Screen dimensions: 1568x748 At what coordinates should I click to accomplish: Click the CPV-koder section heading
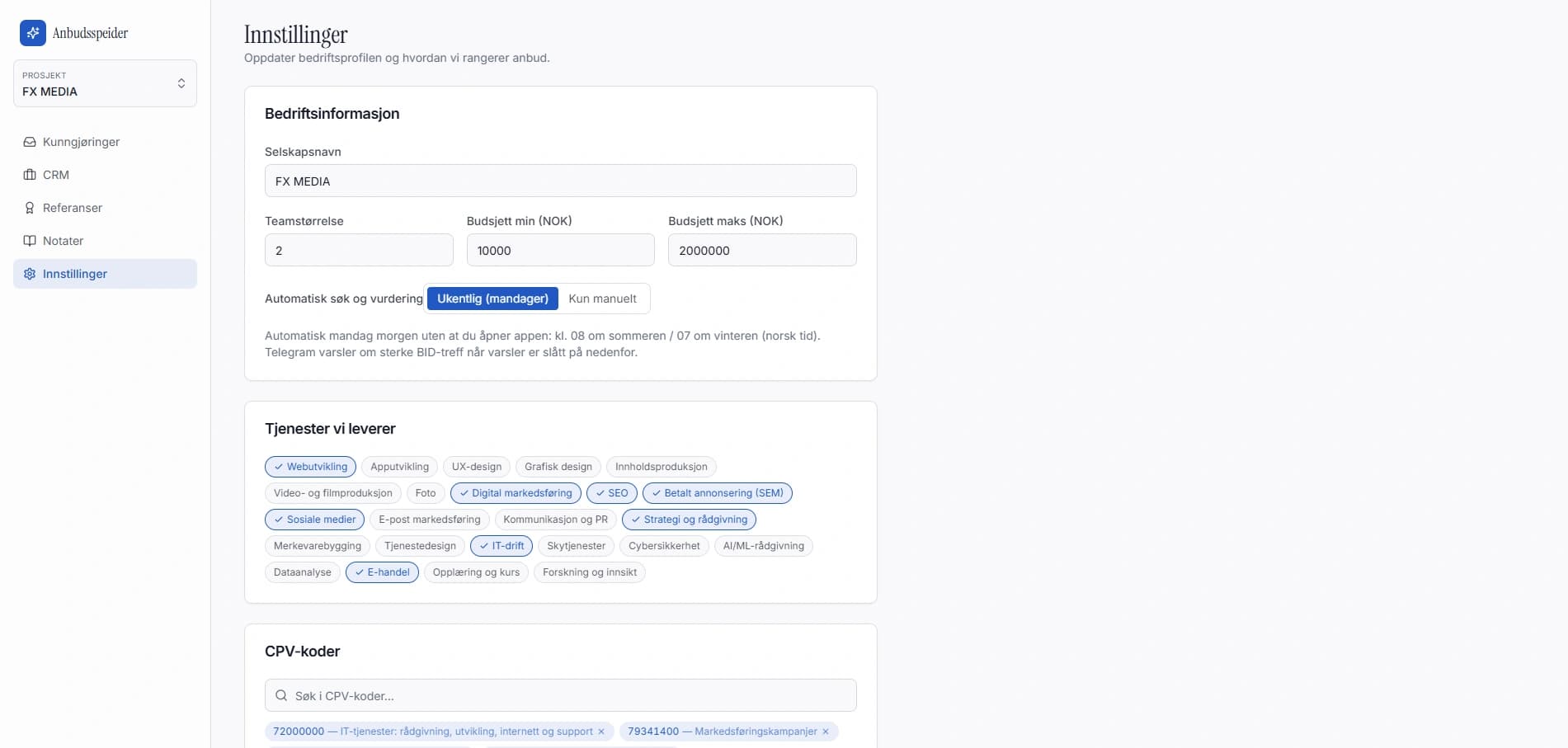pos(303,652)
